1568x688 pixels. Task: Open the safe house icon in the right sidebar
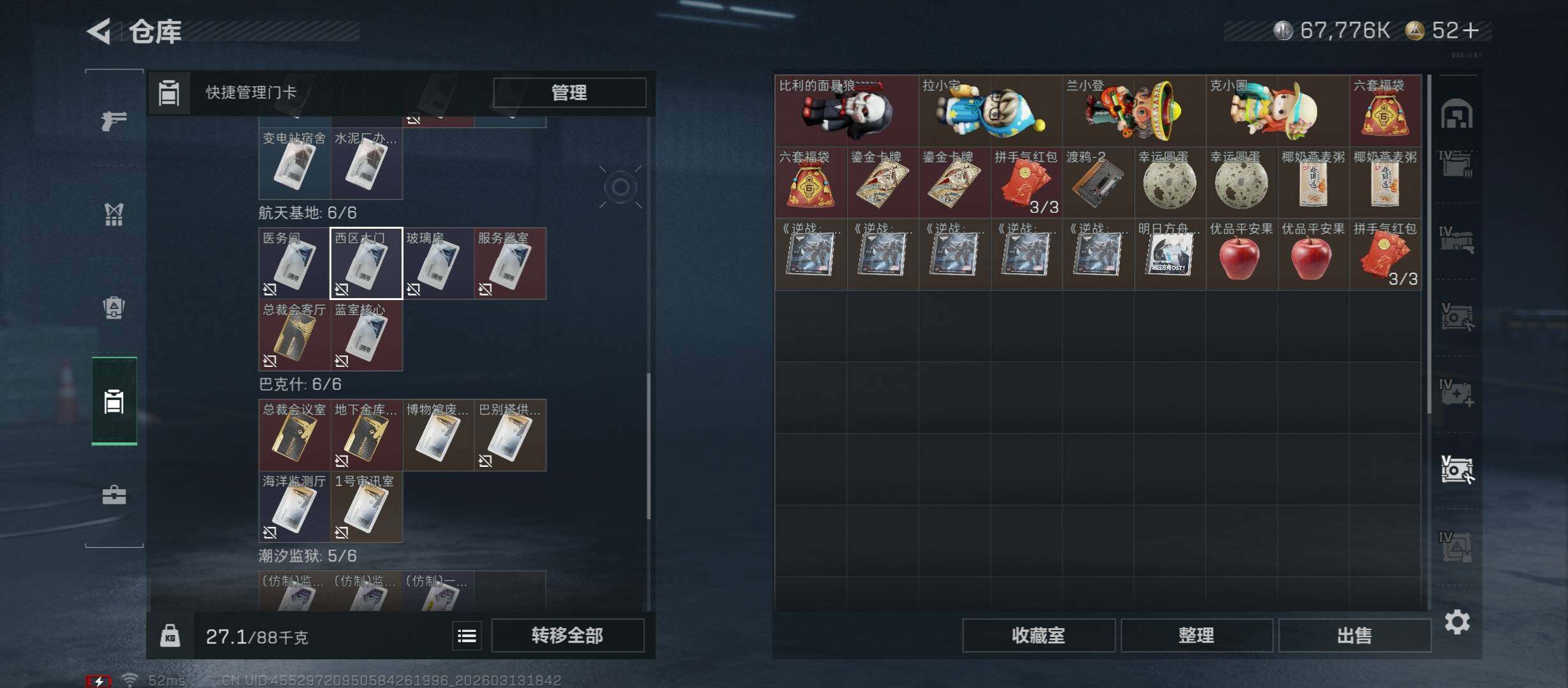[x=1457, y=114]
